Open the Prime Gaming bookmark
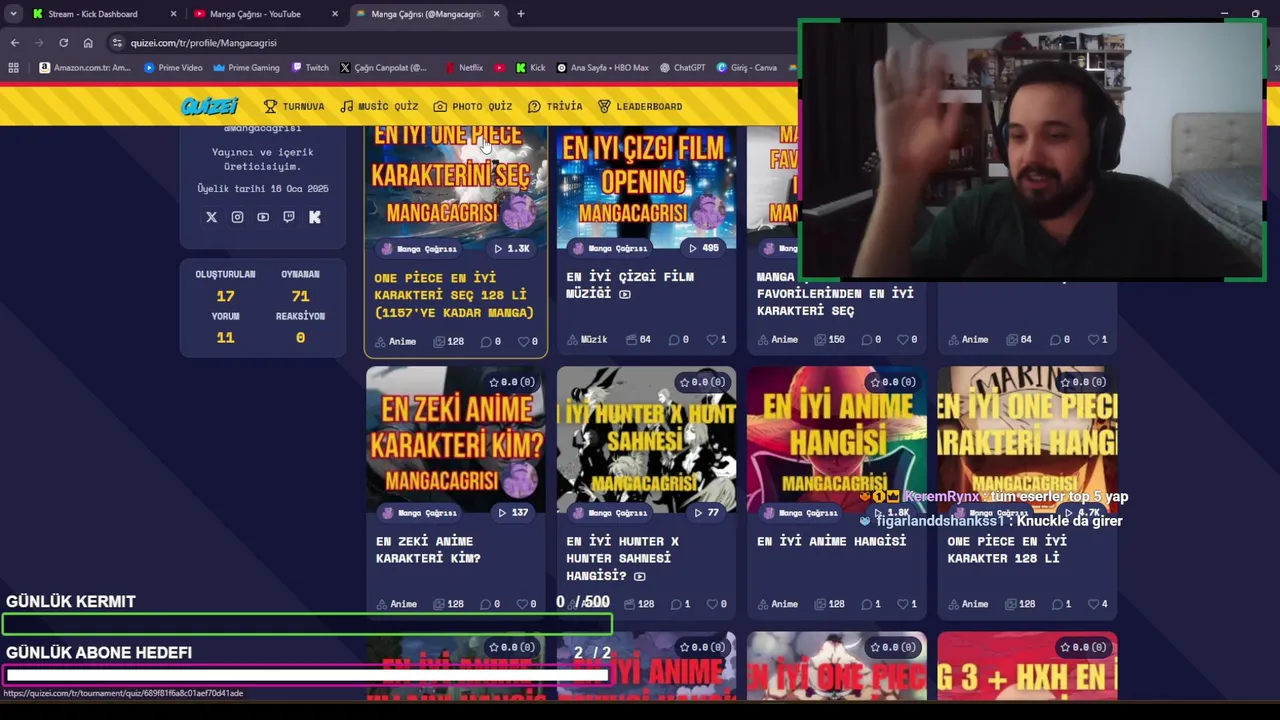The height and width of the screenshot is (720, 1280). [246, 68]
